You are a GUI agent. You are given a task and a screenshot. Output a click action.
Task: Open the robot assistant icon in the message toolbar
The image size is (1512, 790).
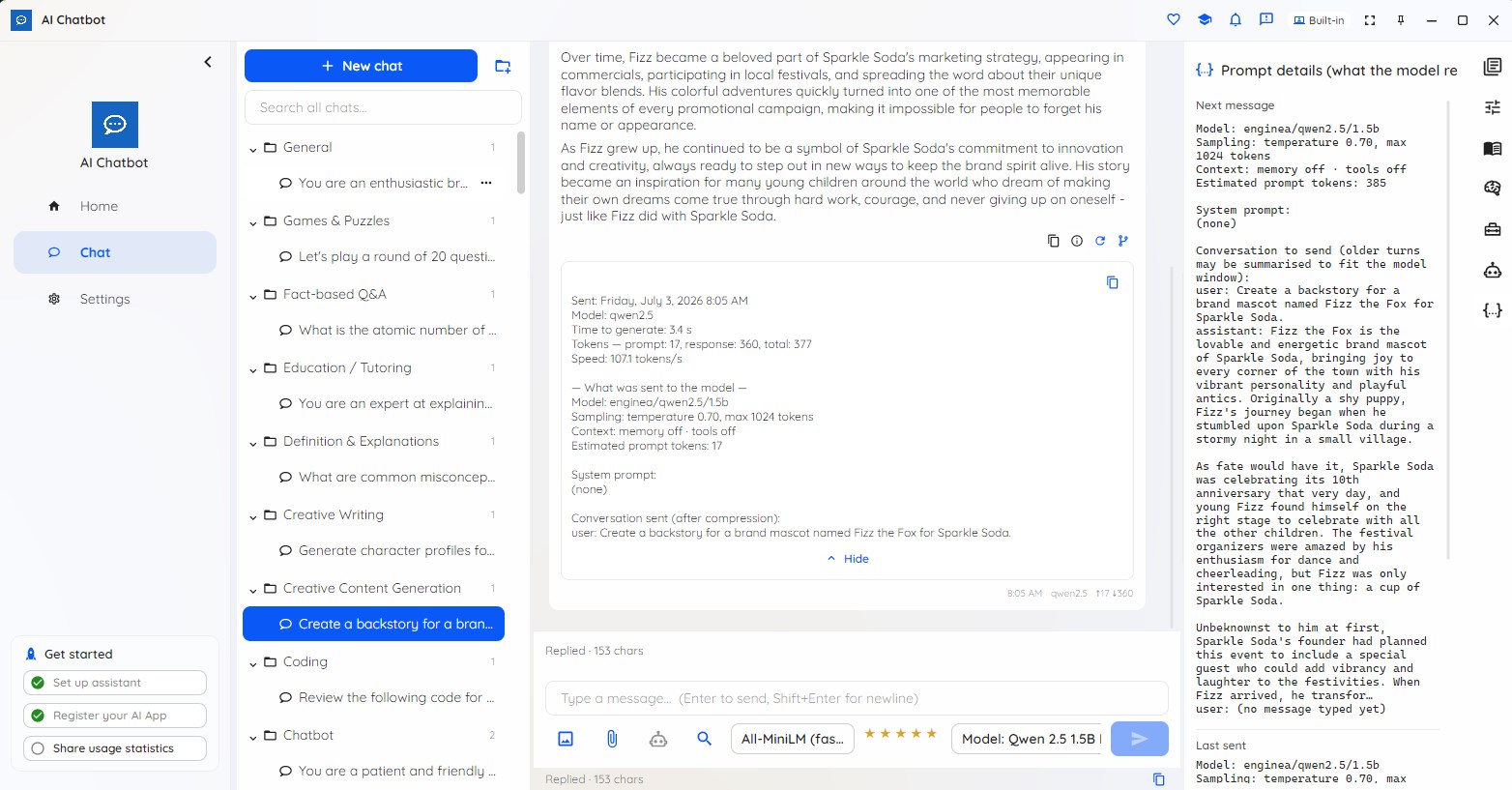658,739
